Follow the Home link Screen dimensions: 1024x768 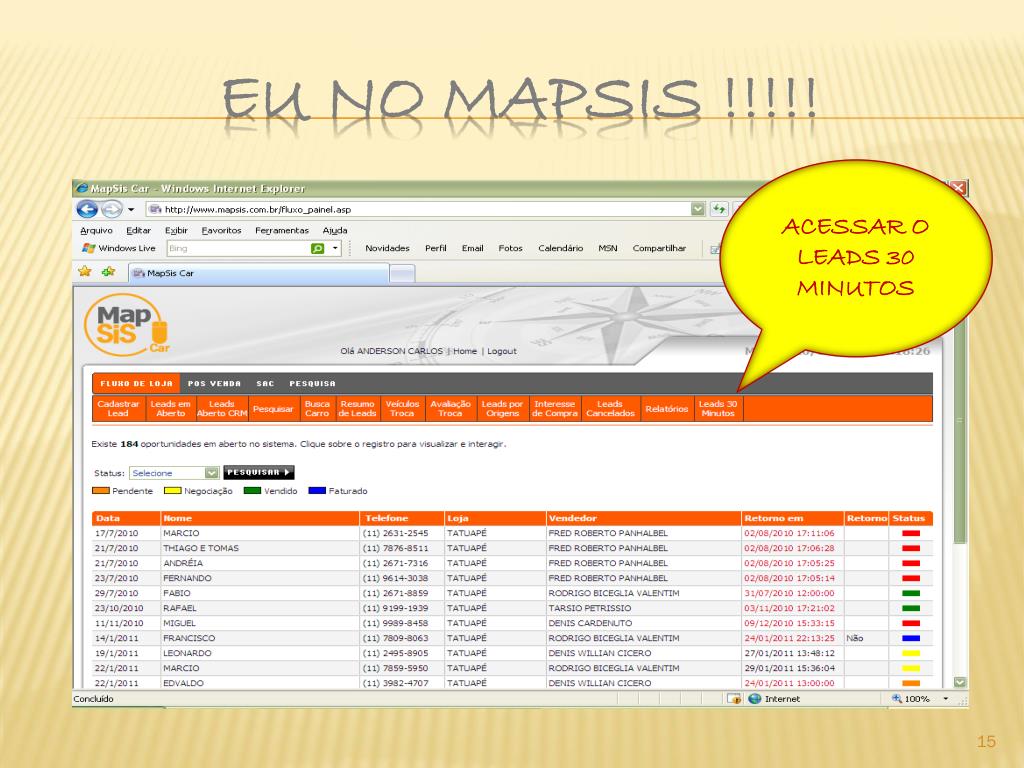tap(465, 351)
